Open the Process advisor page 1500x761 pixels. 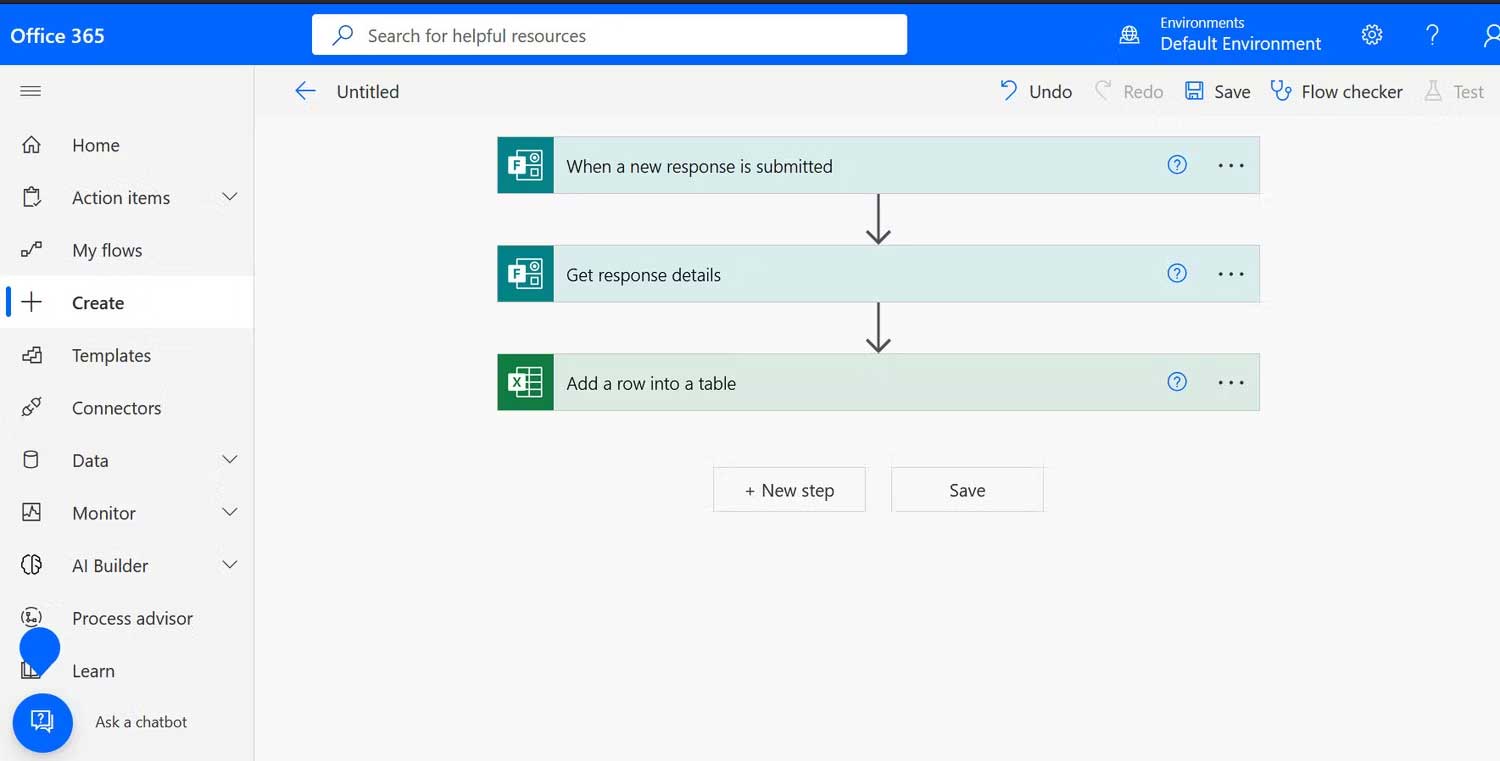132,618
